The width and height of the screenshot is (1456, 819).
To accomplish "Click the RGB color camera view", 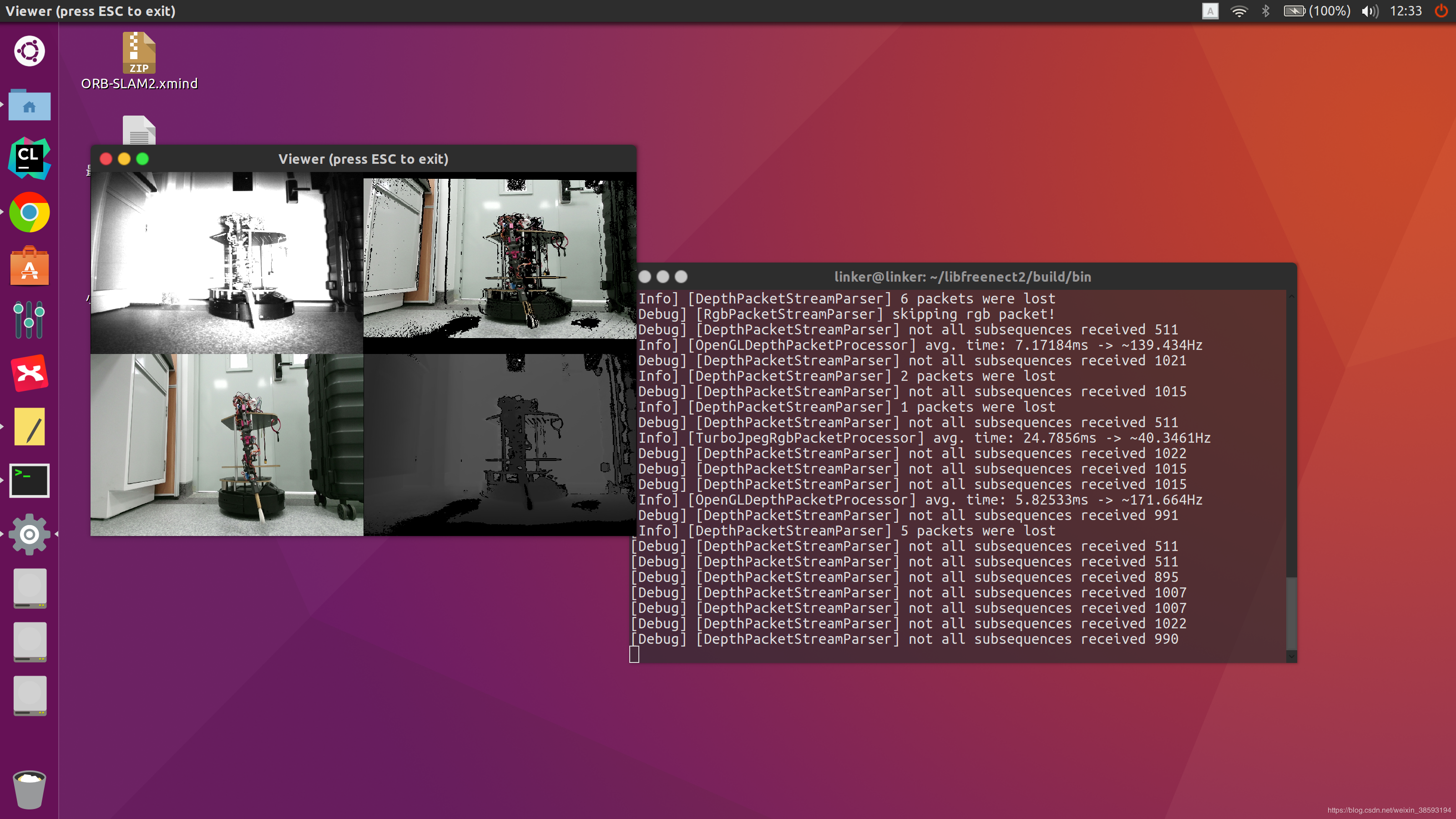I will tap(227, 445).
